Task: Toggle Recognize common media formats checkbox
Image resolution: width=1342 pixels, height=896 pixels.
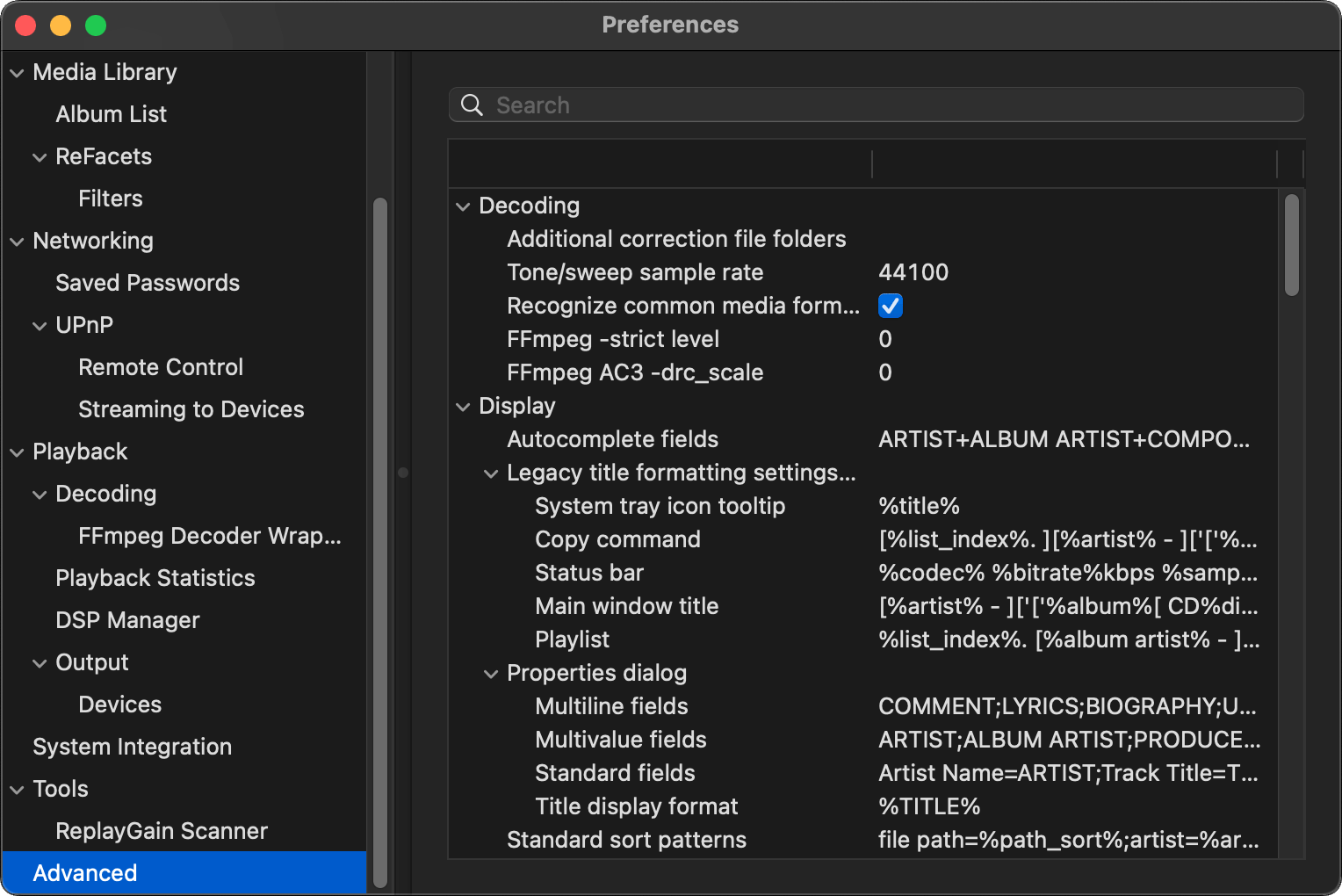Action: [x=890, y=306]
